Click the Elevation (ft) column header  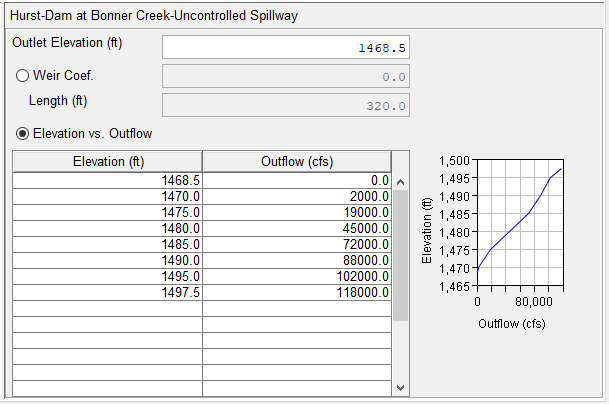pos(108,162)
